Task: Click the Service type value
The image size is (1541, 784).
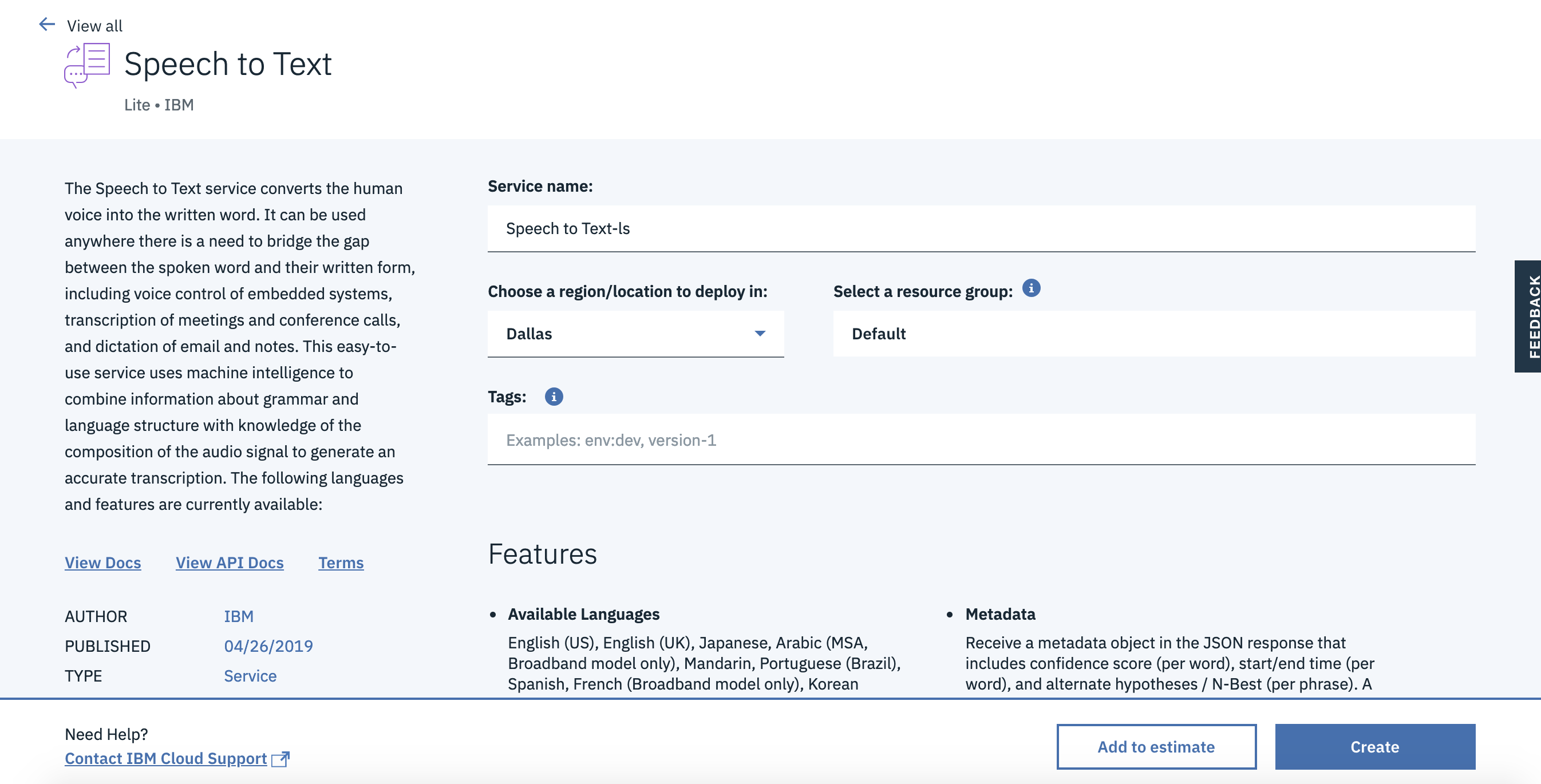Action: point(250,676)
